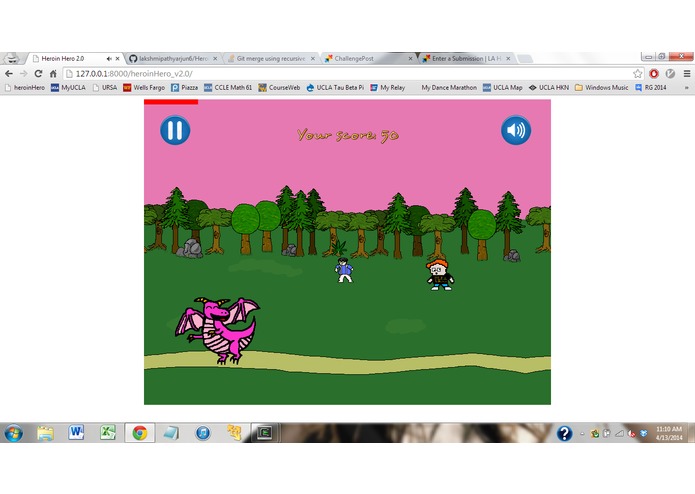Click the Dropbox tray icon
Viewport: 695px width, 494px height.
tap(644, 433)
